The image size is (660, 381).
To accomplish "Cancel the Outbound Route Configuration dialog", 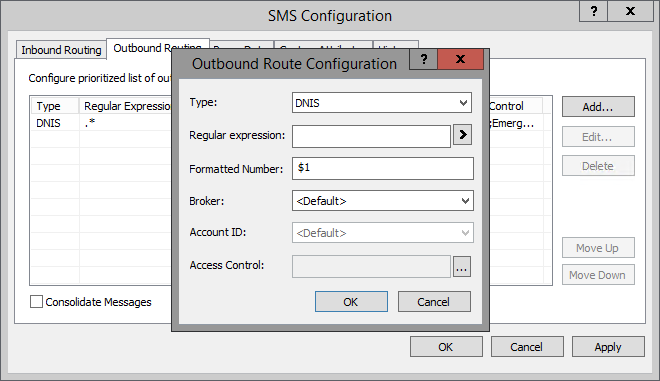I will click(x=434, y=301).
